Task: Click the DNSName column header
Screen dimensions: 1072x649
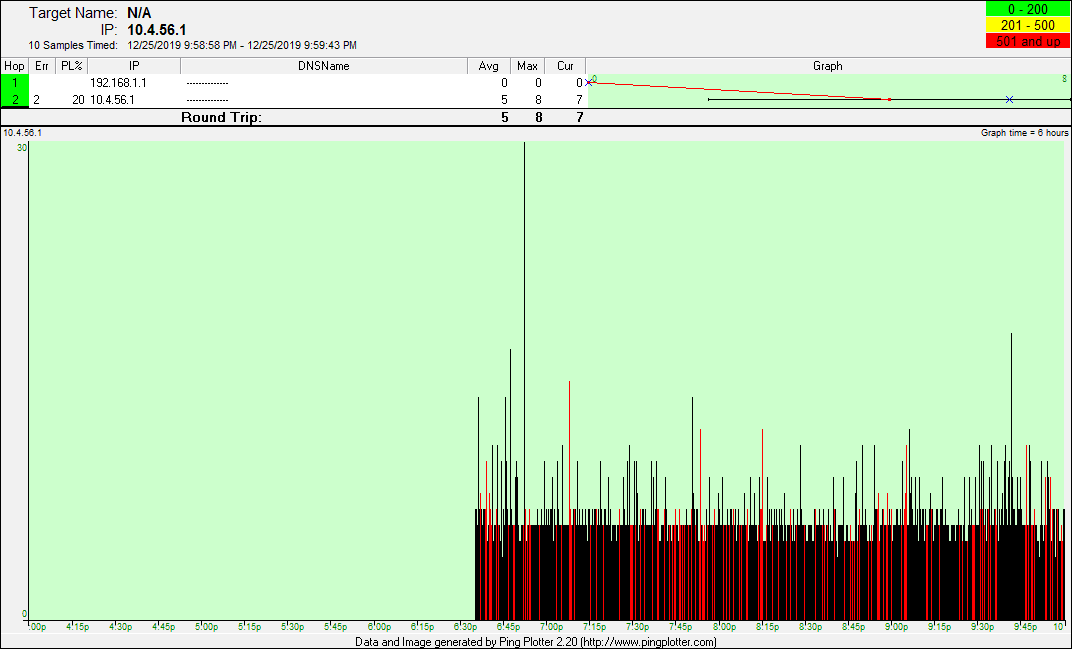Action: [324, 66]
